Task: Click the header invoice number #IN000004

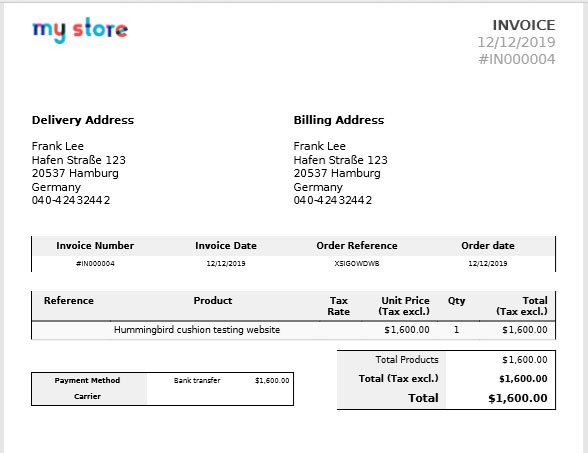Action: tap(516, 59)
